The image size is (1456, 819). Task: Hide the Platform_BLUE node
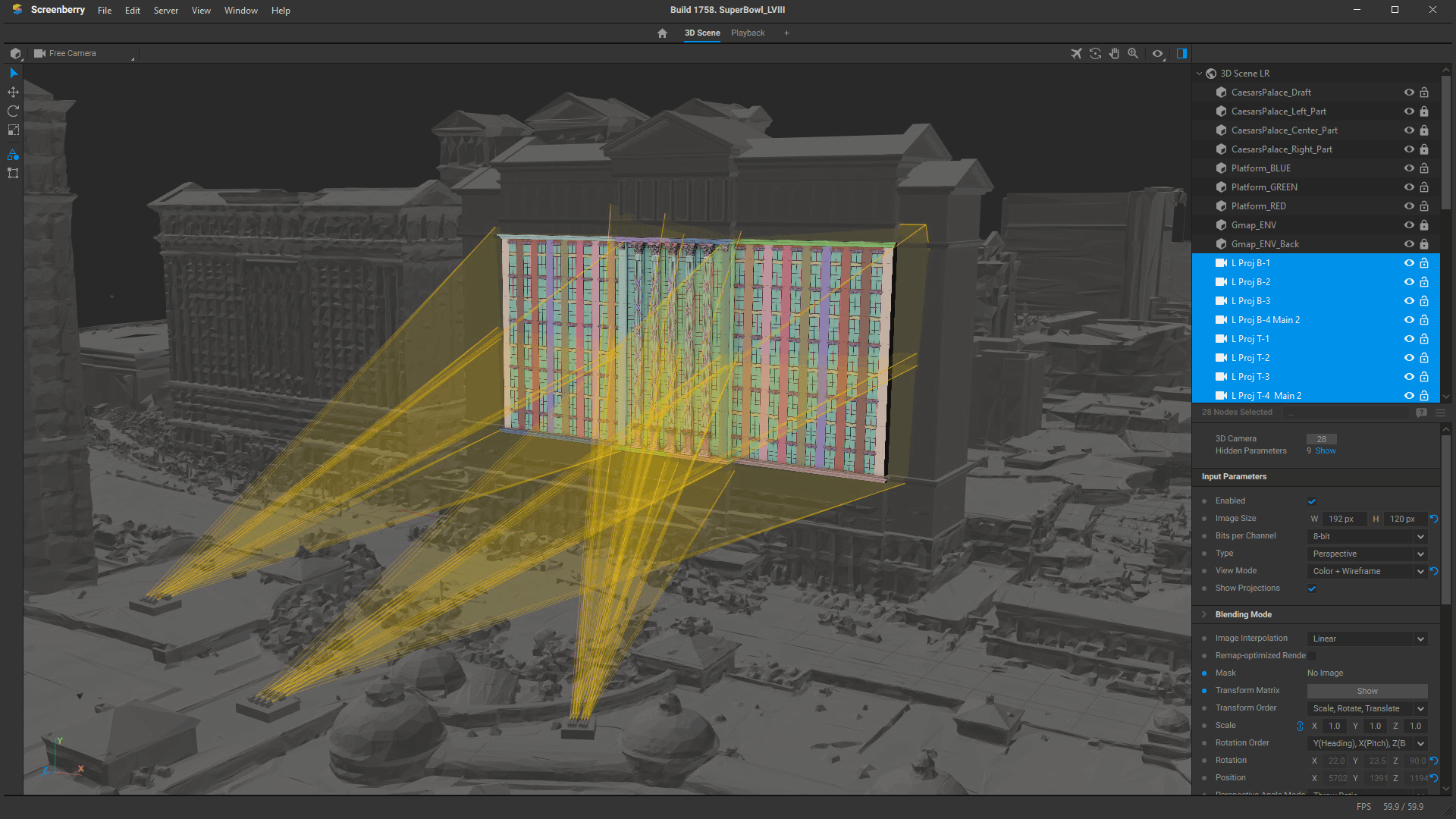coord(1408,168)
